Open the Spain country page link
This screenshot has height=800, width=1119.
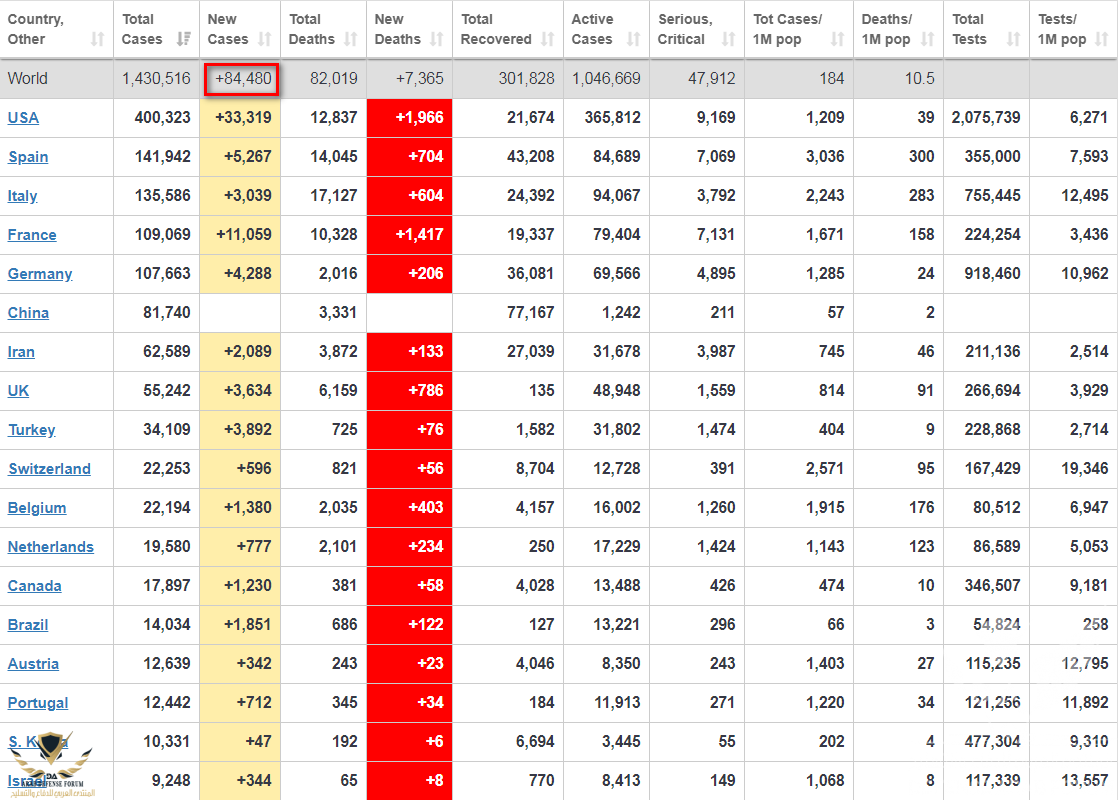coord(28,157)
